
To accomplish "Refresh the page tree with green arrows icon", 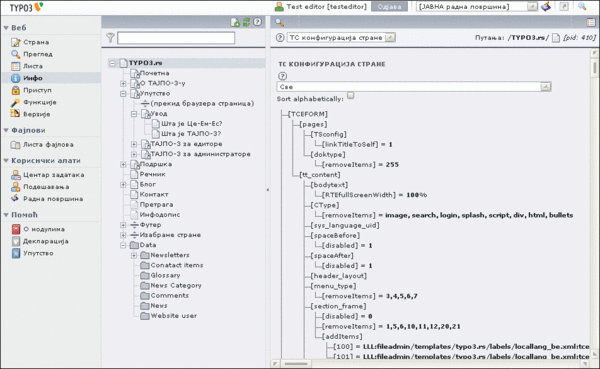I will 246,22.
